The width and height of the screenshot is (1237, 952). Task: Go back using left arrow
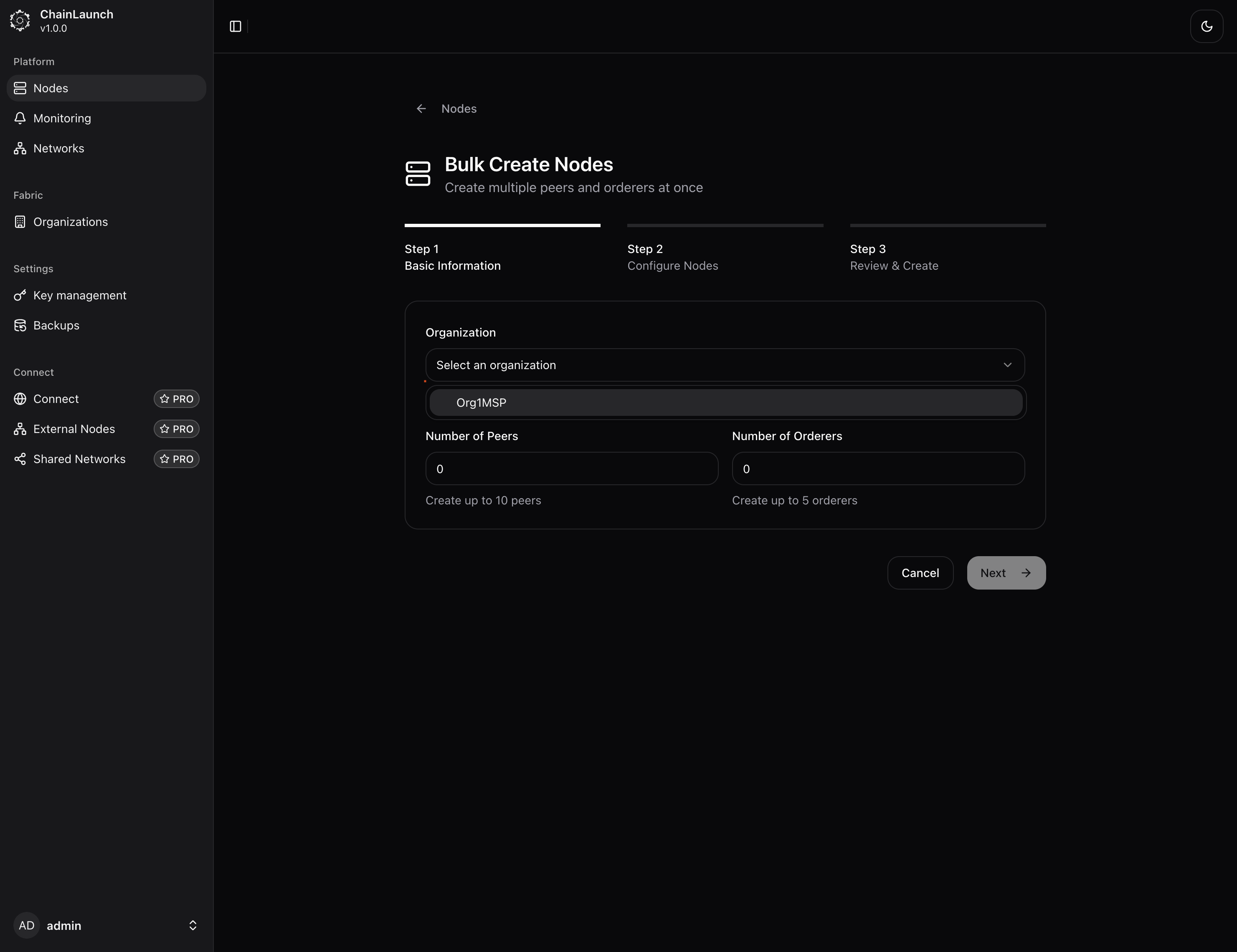pos(421,109)
